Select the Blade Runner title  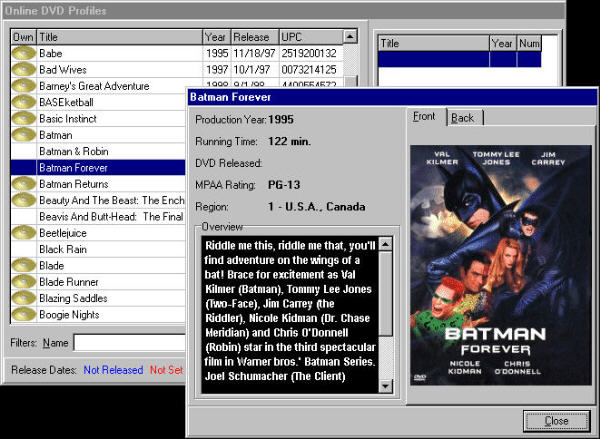tap(69, 282)
